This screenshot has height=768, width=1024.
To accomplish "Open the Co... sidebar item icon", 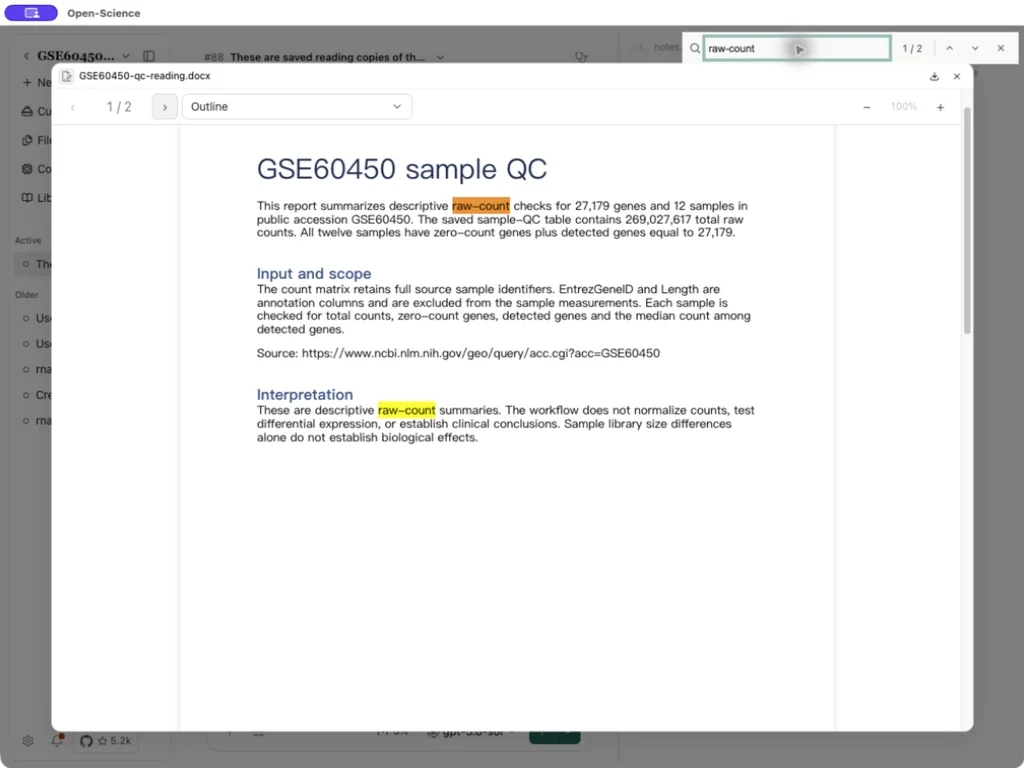I will point(27,168).
